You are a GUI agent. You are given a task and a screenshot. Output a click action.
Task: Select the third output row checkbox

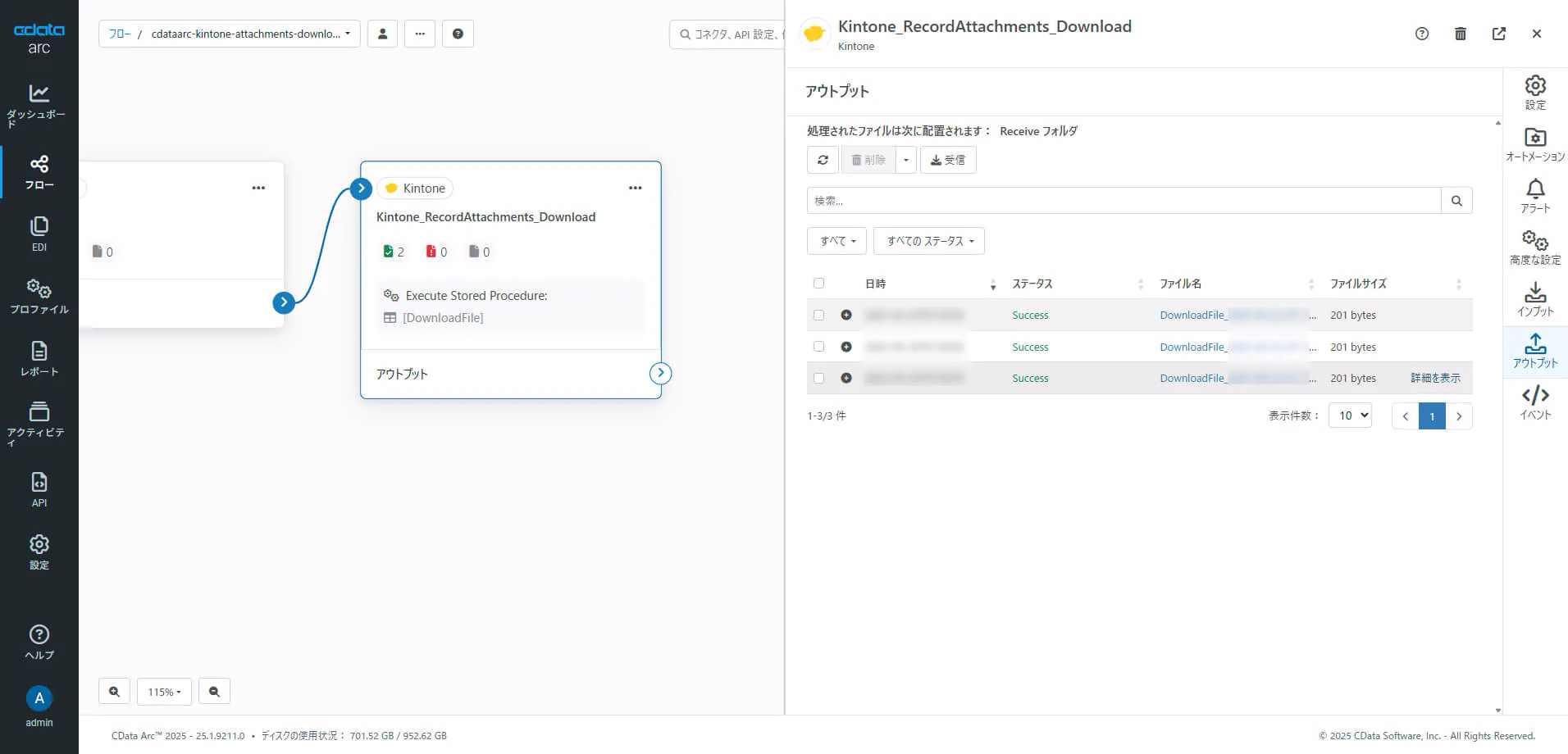coord(818,378)
